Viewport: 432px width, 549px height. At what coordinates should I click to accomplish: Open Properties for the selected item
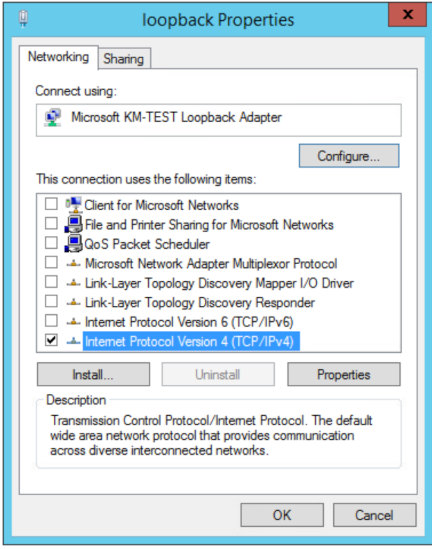click(x=343, y=375)
